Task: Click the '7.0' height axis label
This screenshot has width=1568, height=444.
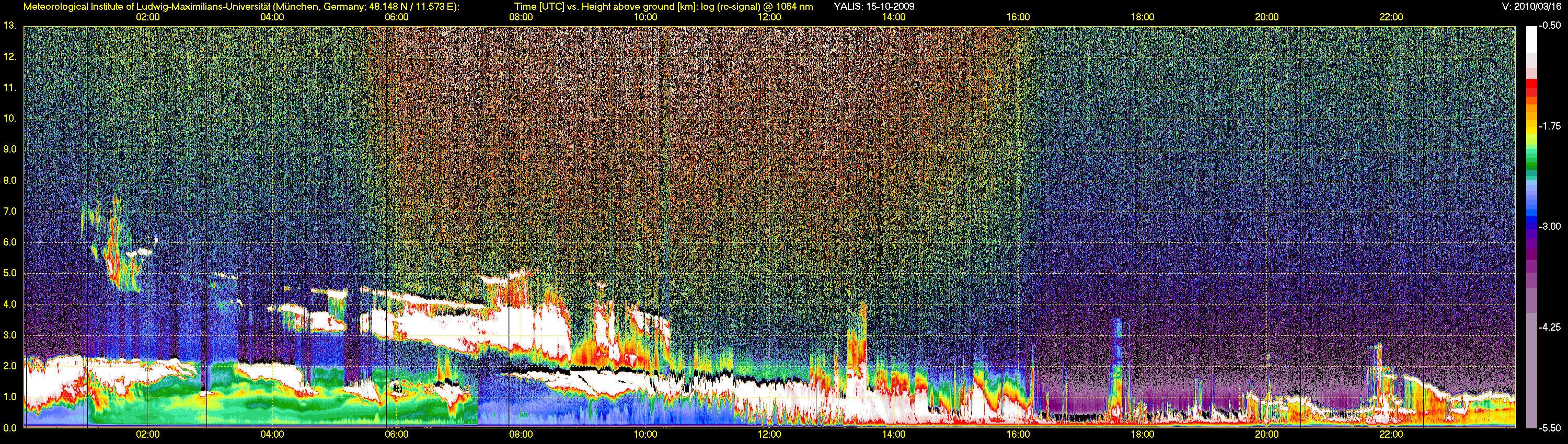Action: (x=10, y=211)
